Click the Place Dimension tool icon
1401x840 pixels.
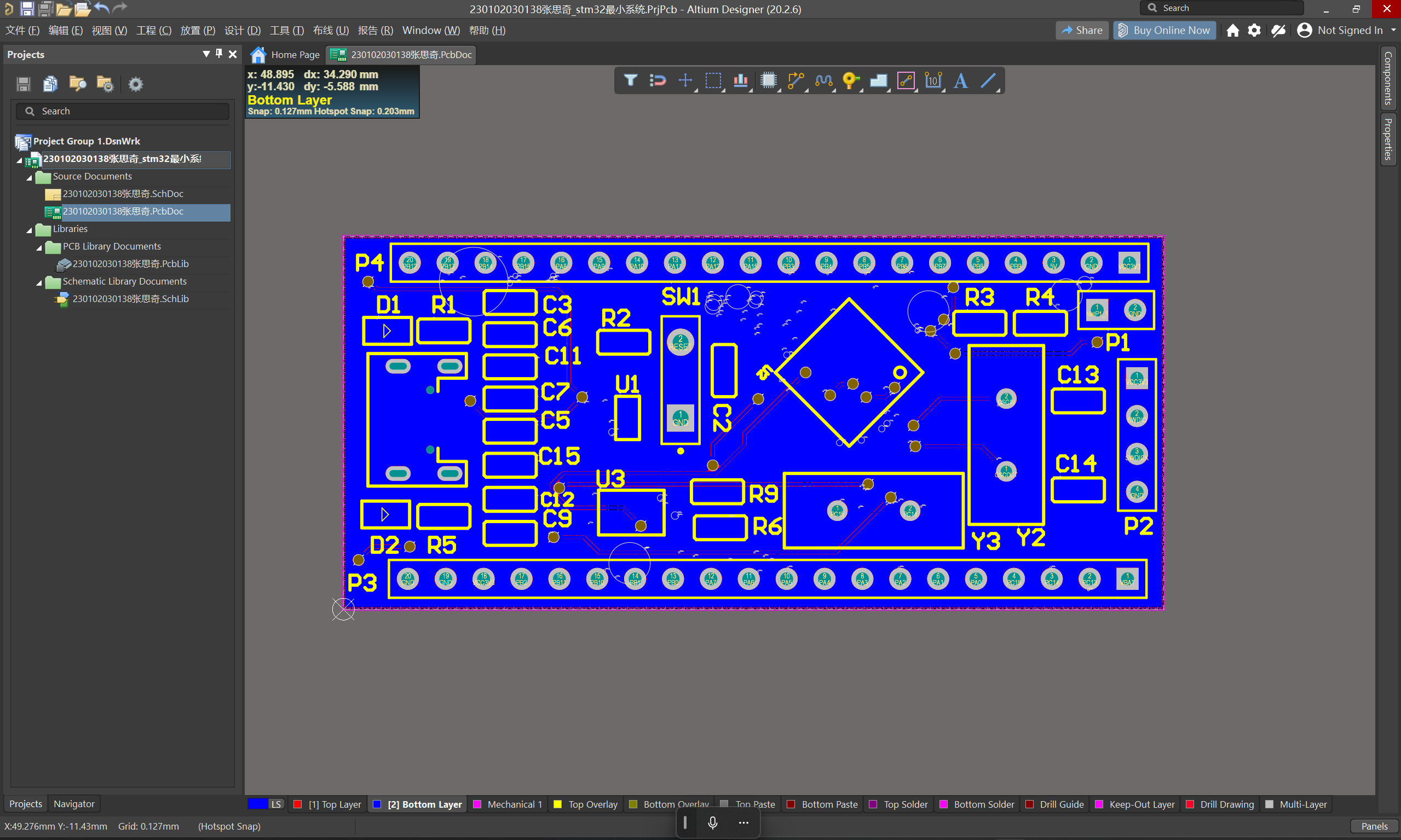pos(933,80)
